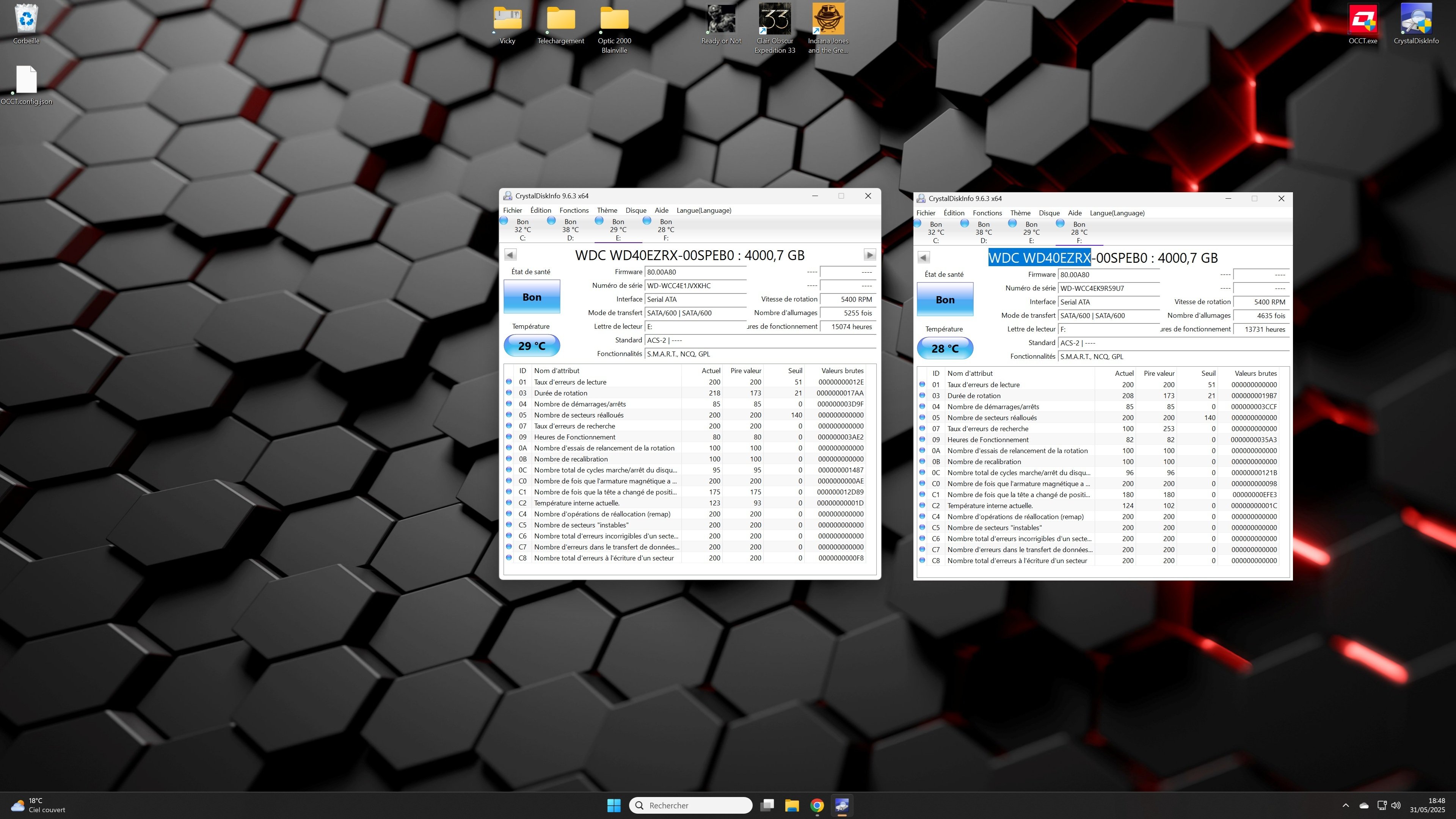Click highlighted disk title WDC WD40EZRX in right window
Screen dimensions: 1456x819
pos(1039,258)
